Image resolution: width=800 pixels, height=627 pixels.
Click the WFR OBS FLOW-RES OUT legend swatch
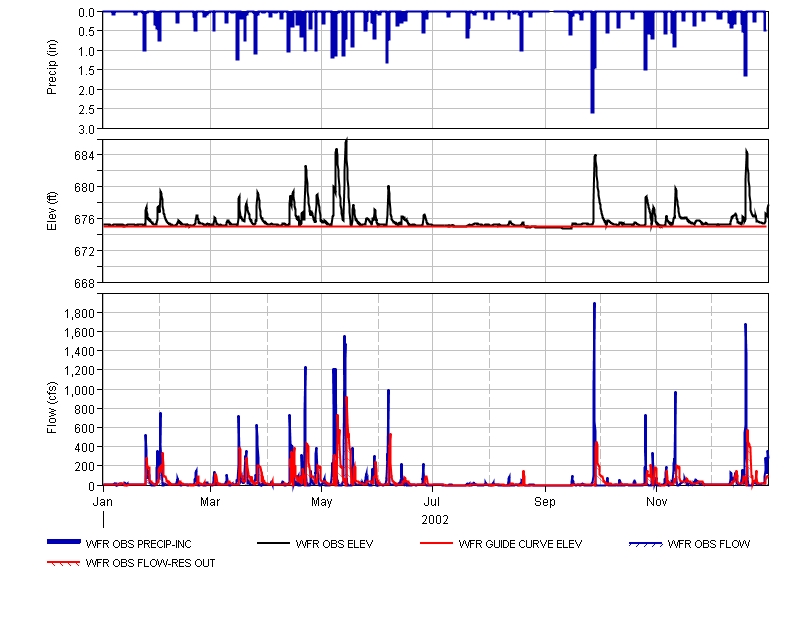point(64,563)
